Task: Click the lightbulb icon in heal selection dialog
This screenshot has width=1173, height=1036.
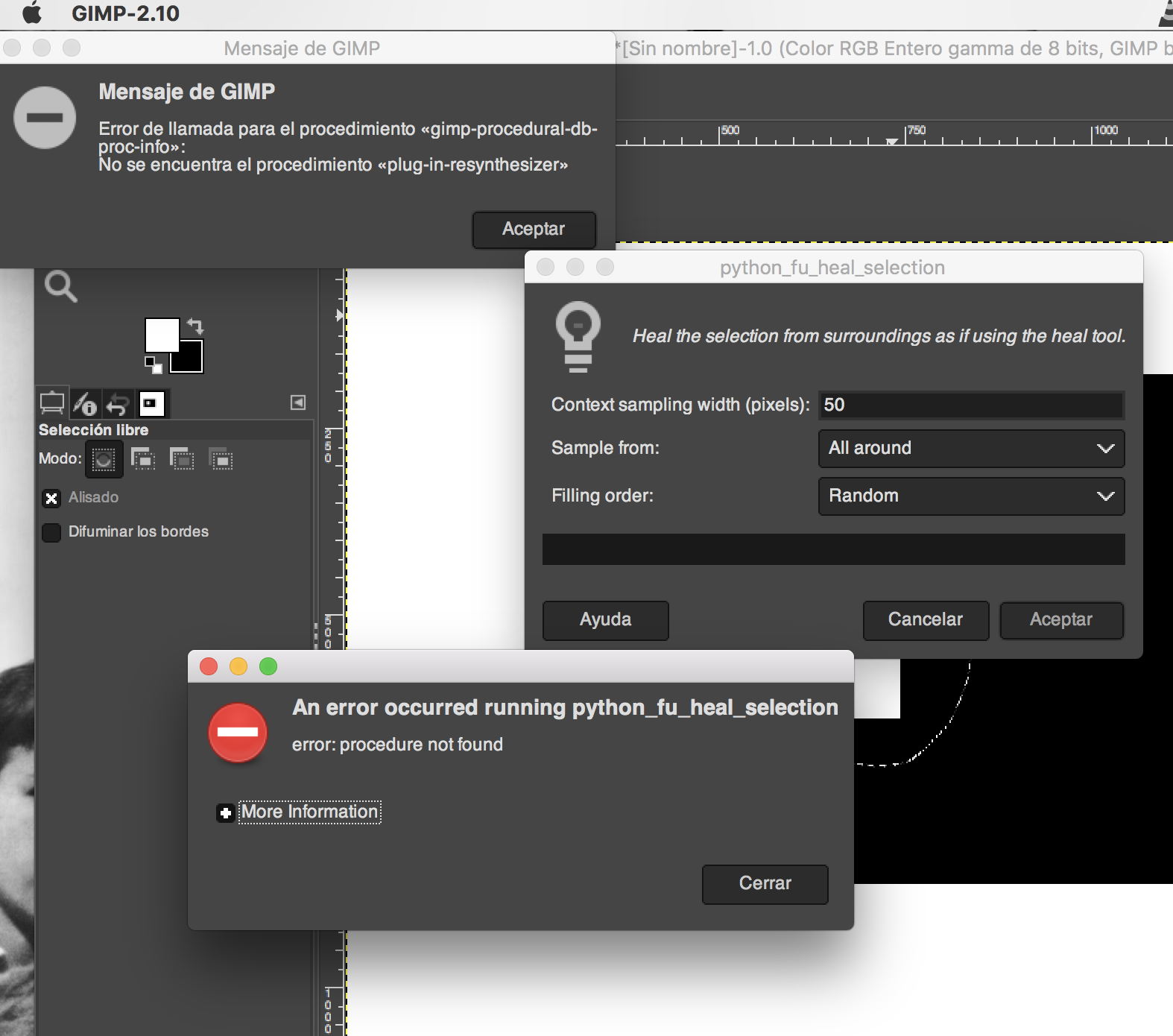Action: (578, 336)
